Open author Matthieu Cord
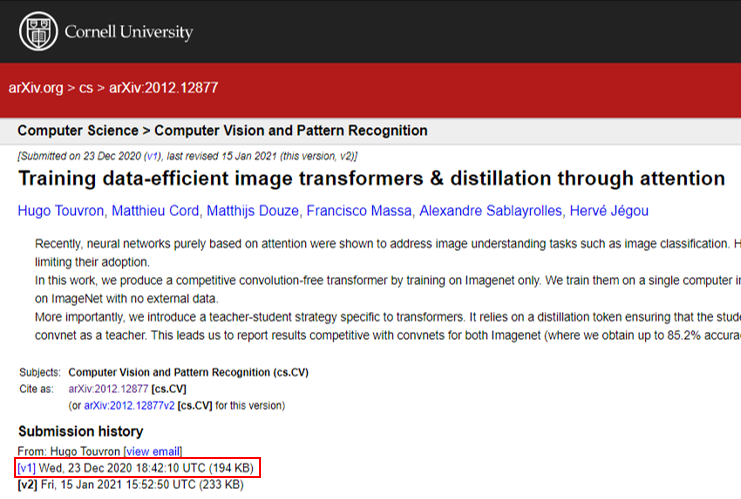 click(155, 211)
